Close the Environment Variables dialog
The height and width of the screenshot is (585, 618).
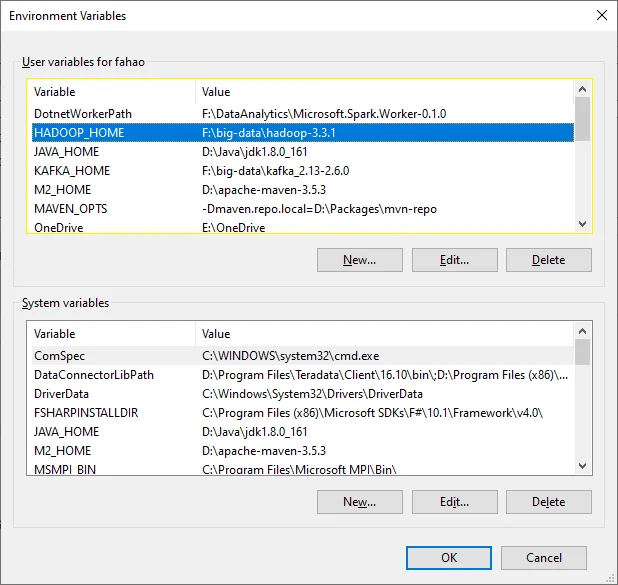coord(600,15)
